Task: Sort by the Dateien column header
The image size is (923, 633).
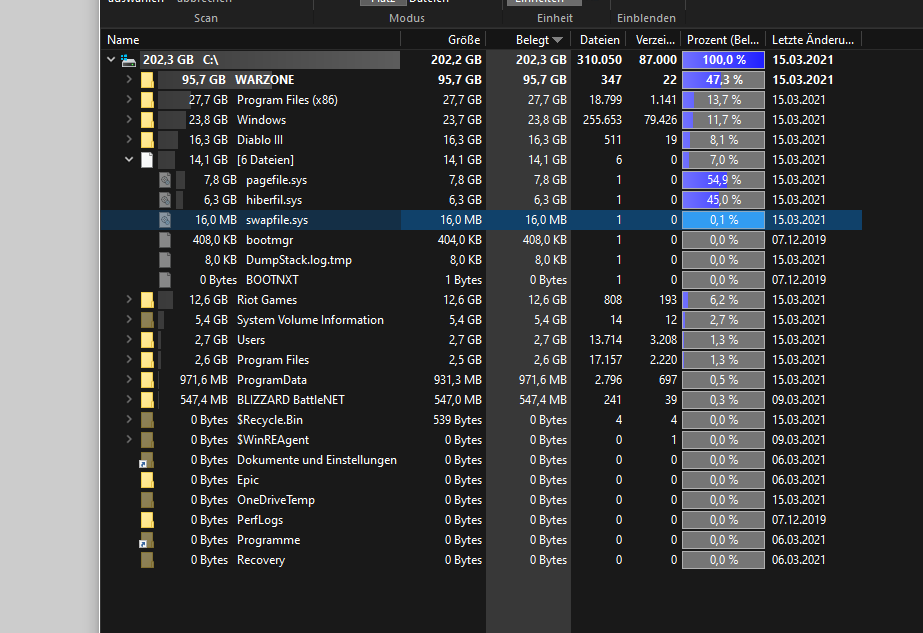Action: [597, 39]
